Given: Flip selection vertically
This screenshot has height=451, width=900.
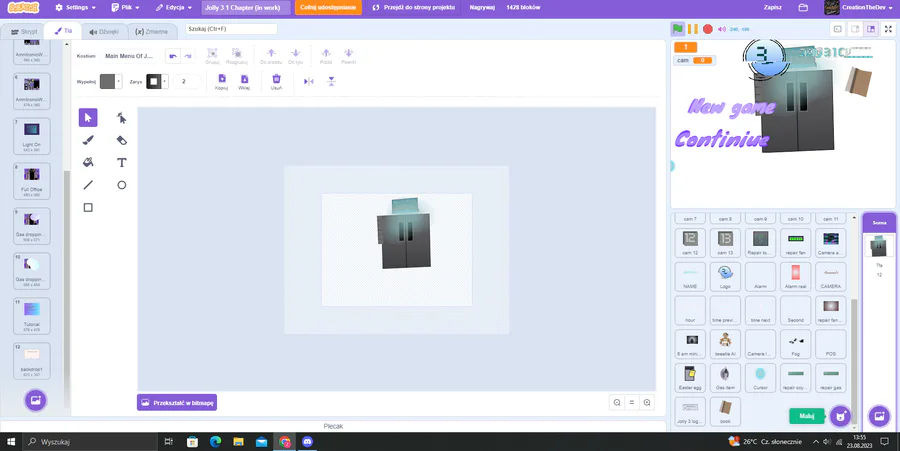Looking at the screenshot, I should point(331,81).
